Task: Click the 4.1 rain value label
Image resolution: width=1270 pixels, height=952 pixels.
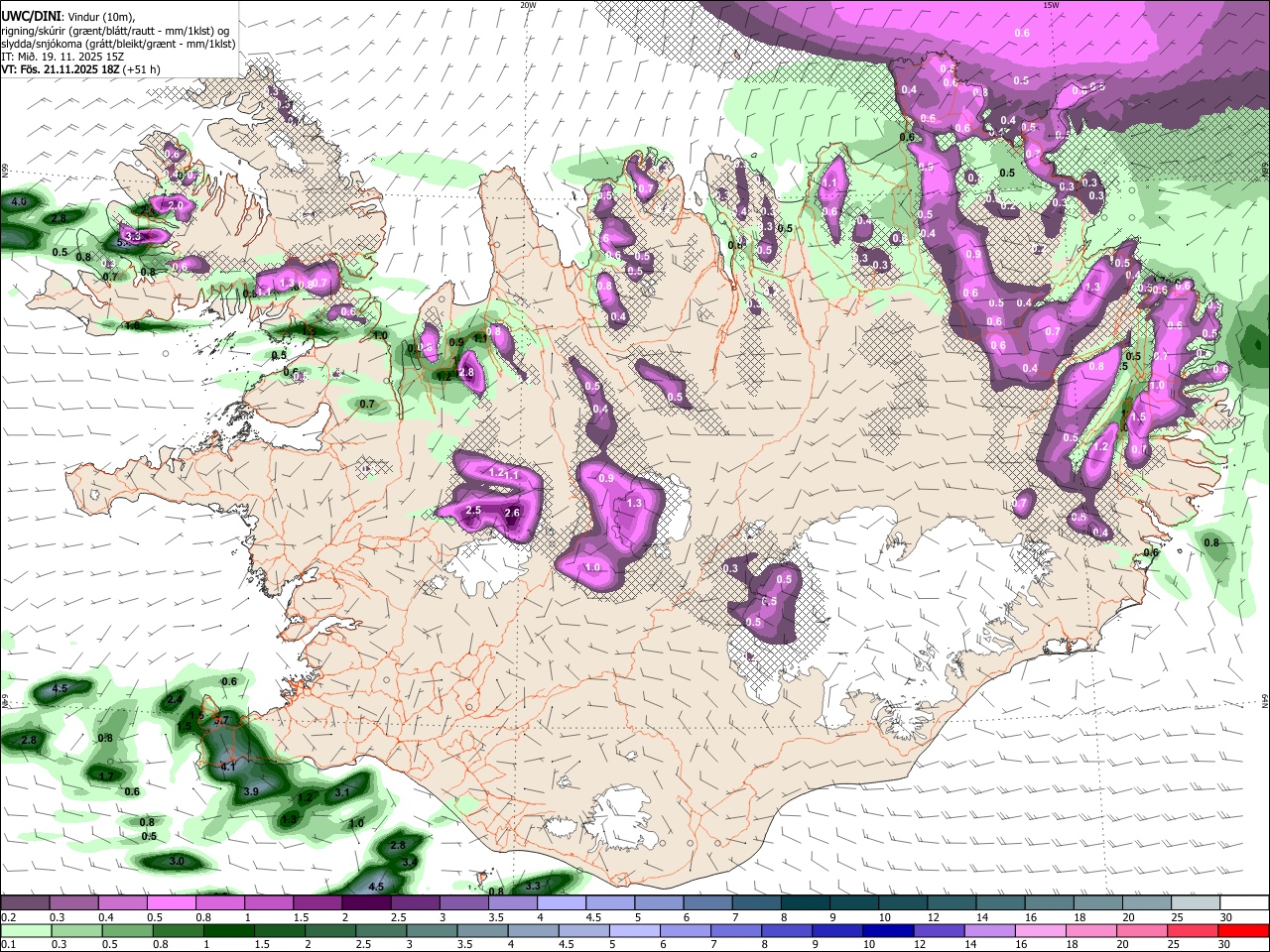Action: coord(227,767)
